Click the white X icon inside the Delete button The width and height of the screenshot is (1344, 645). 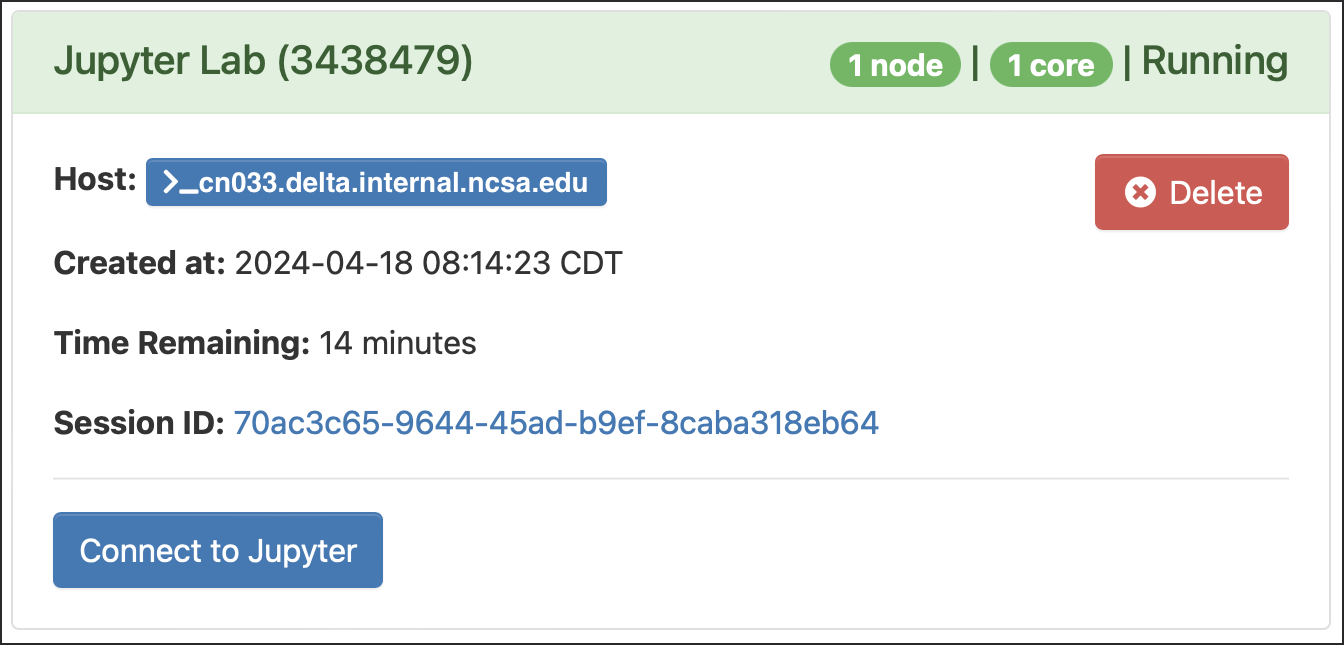pos(1138,191)
